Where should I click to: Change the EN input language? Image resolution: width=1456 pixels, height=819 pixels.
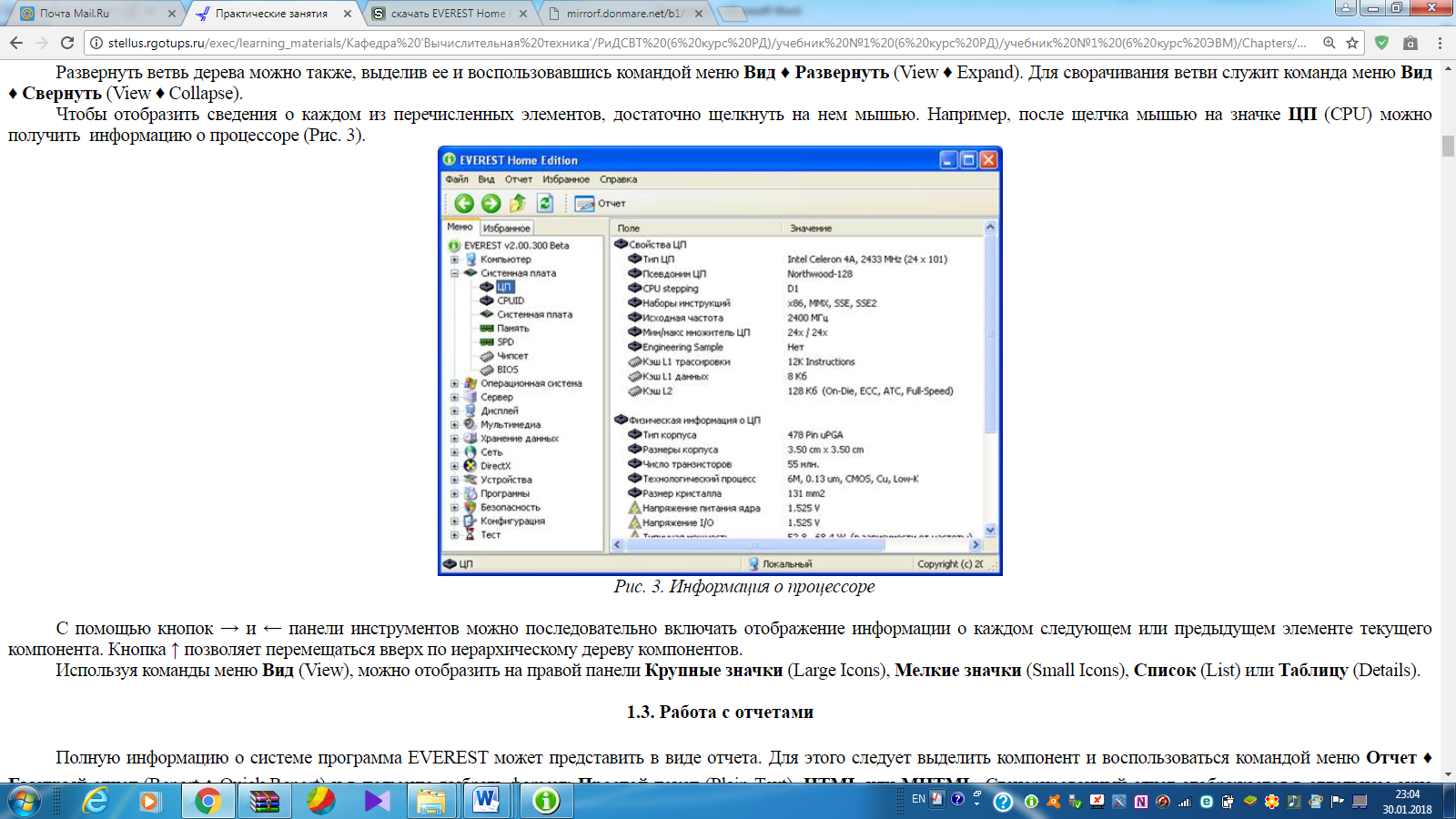point(918,799)
